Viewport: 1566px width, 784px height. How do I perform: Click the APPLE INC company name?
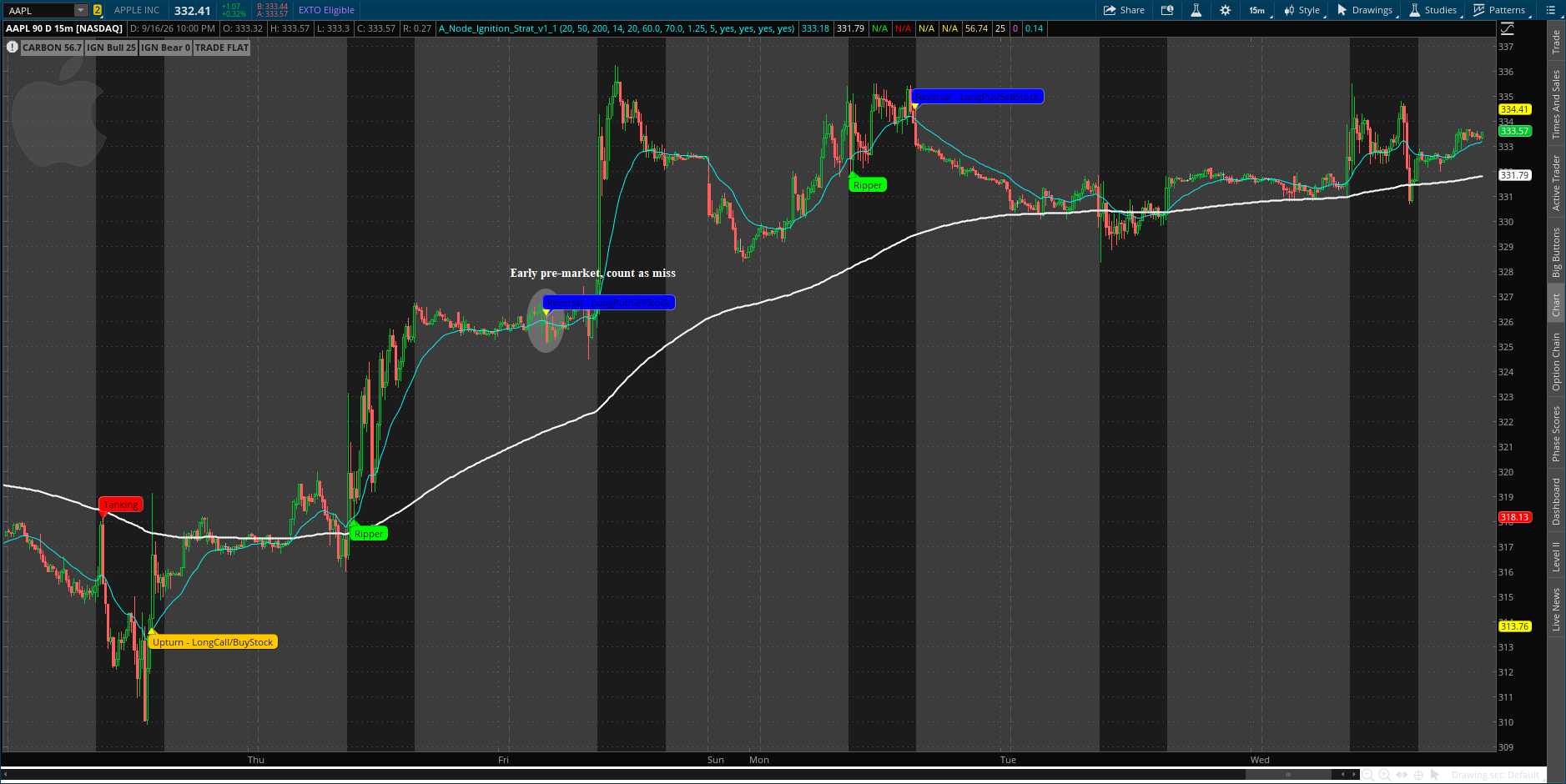point(137,10)
